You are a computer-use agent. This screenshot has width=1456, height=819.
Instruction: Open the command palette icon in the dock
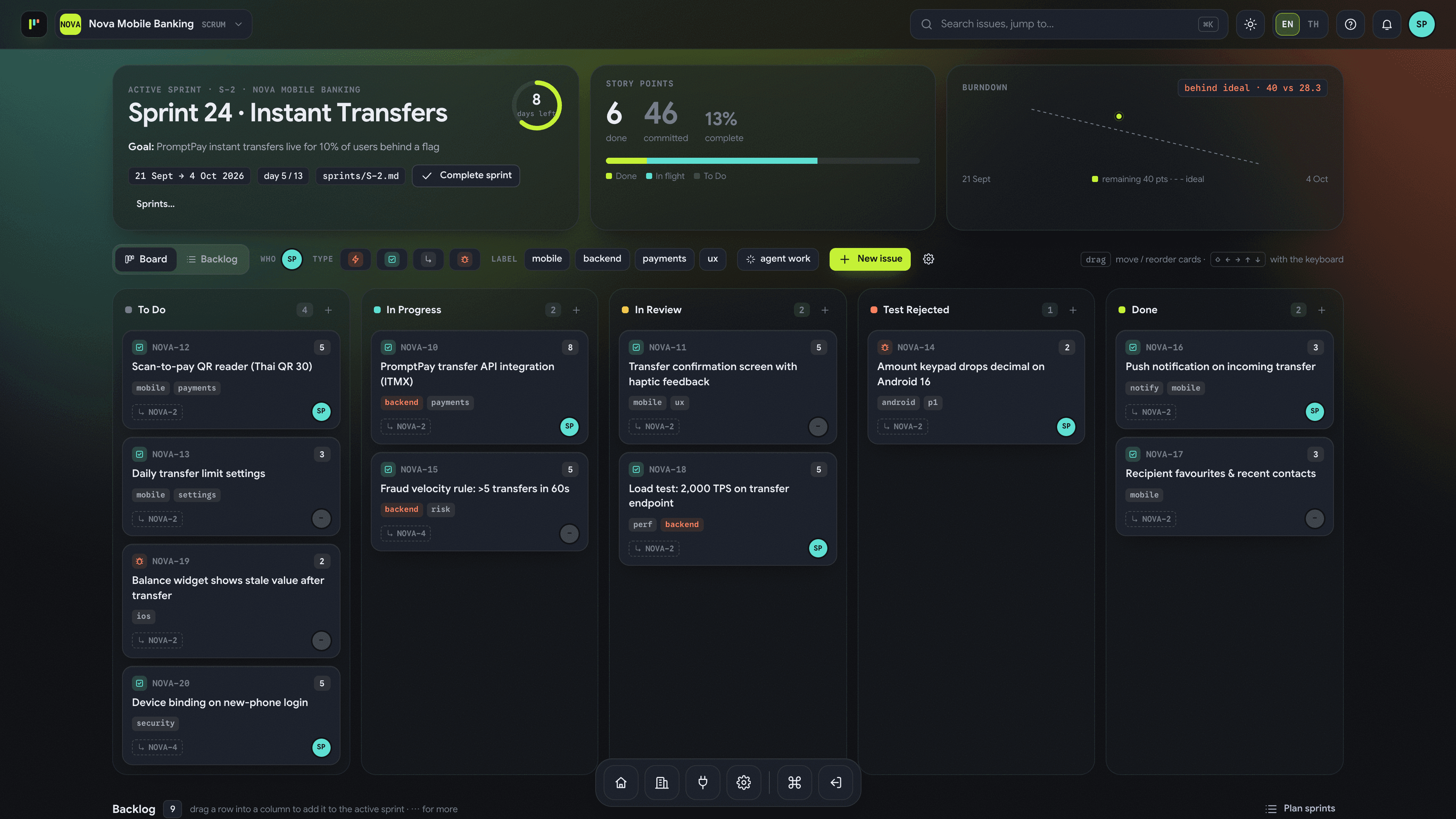coord(794,782)
